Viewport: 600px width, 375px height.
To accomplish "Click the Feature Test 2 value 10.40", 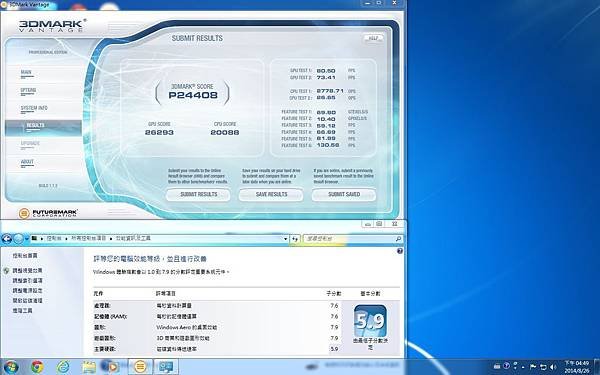I will point(326,119).
